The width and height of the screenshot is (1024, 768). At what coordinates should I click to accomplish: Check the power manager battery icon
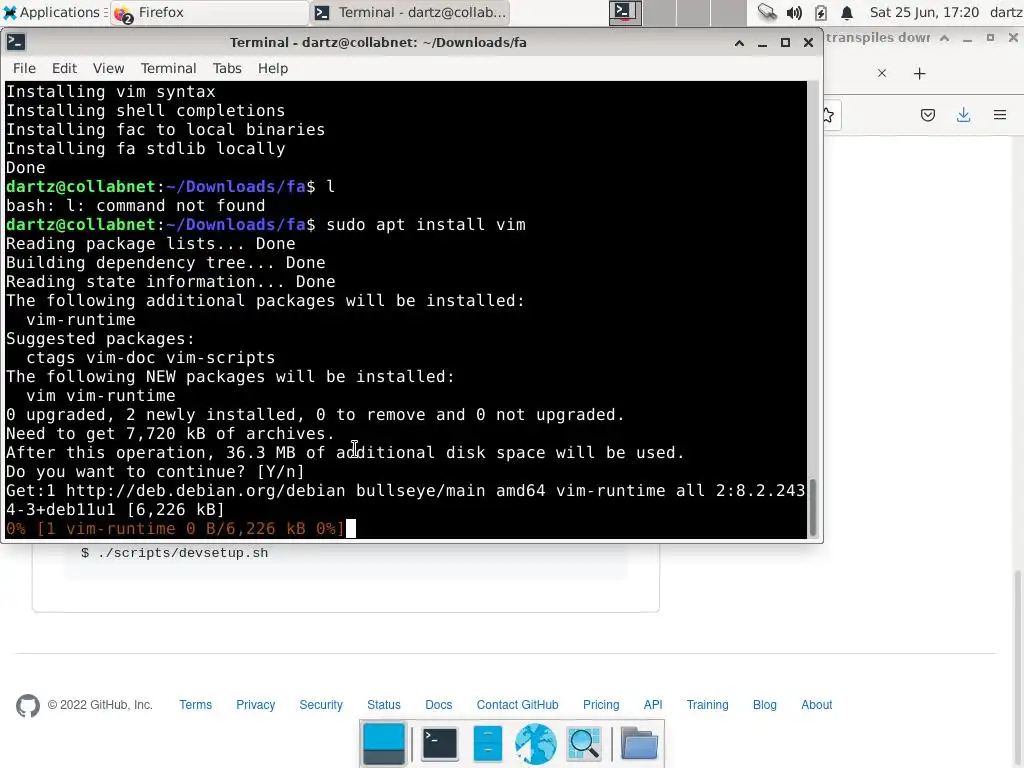click(821, 12)
